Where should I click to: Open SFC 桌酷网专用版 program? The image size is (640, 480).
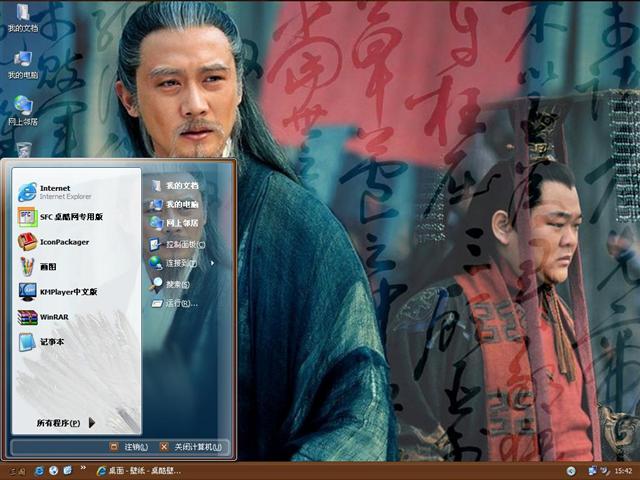pos(60,217)
